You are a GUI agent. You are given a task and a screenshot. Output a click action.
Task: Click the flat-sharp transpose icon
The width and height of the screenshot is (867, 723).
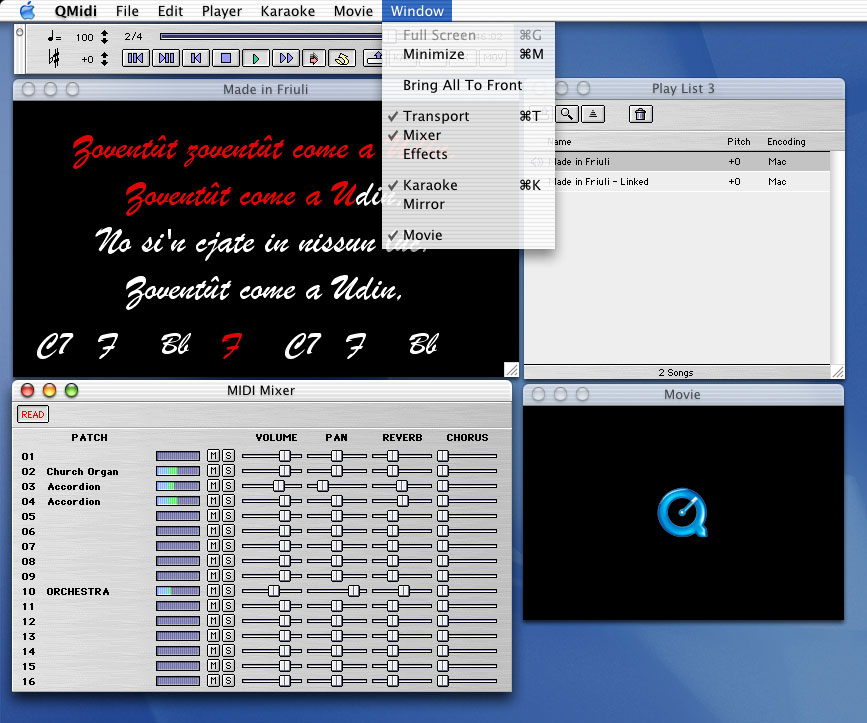coord(54,58)
